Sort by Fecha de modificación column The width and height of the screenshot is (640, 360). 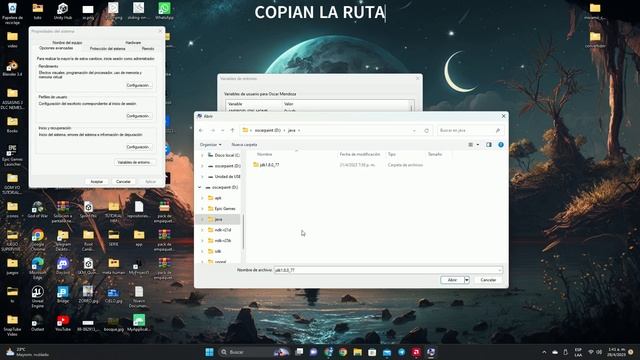(x=360, y=154)
